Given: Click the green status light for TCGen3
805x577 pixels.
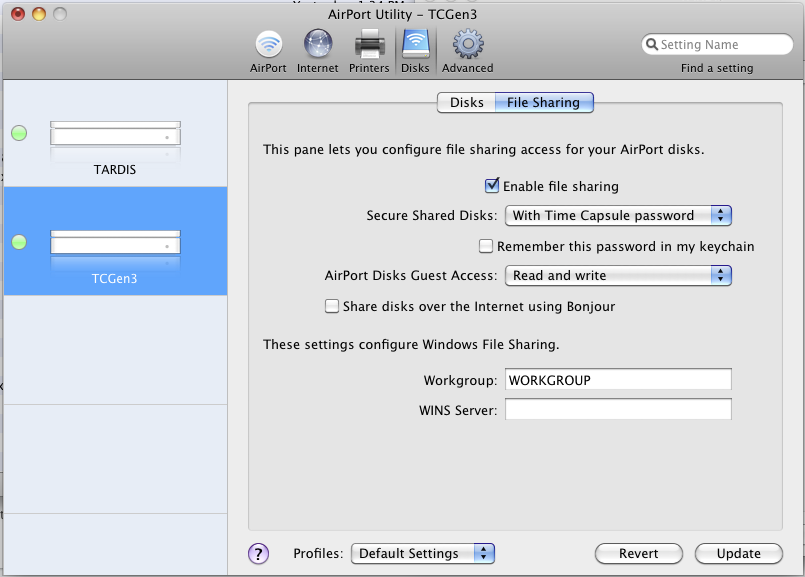Looking at the screenshot, I should pos(19,242).
